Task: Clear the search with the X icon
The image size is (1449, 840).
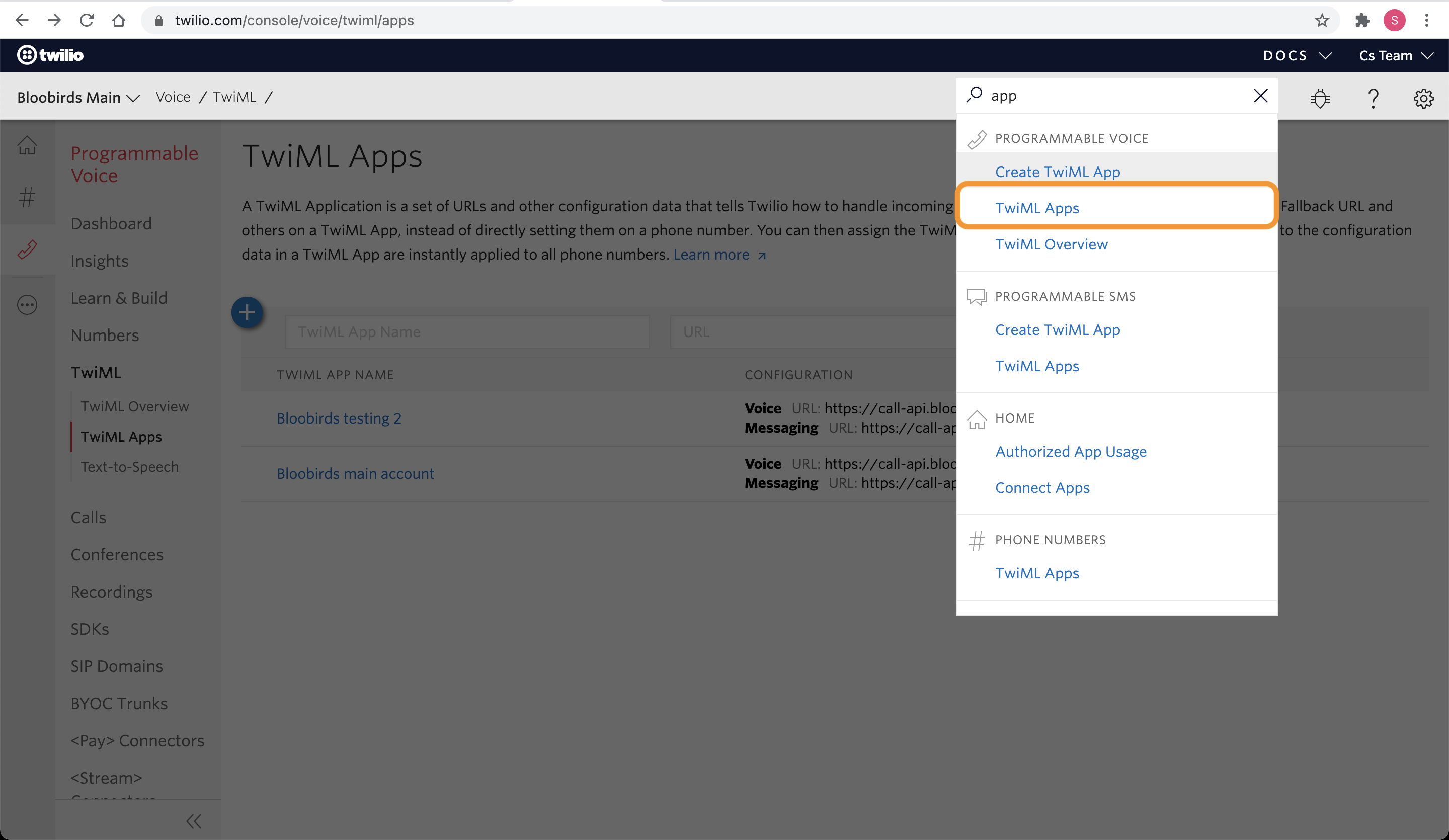Action: click(x=1260, y=96)
